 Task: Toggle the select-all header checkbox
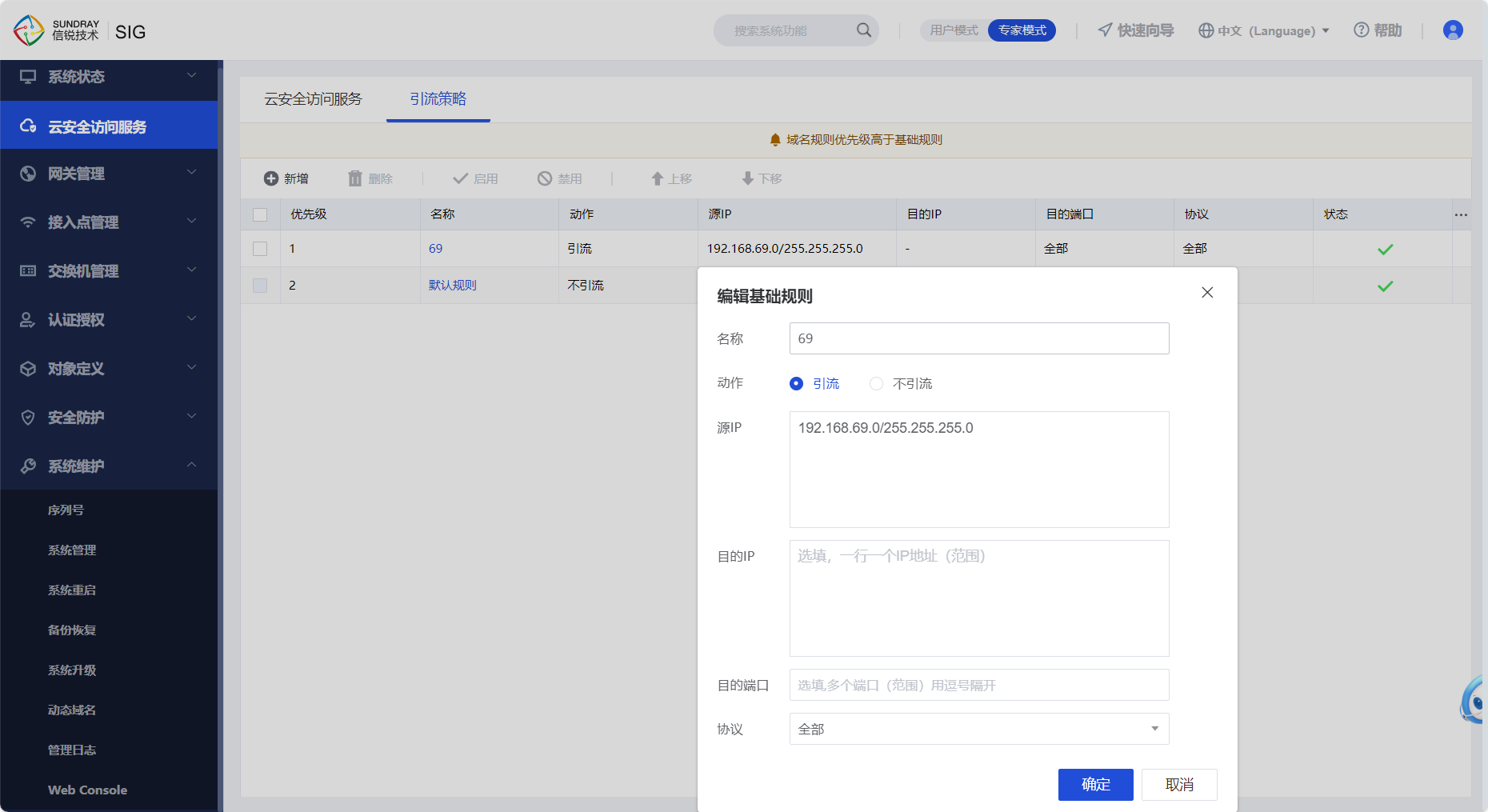tap(260, 214)
